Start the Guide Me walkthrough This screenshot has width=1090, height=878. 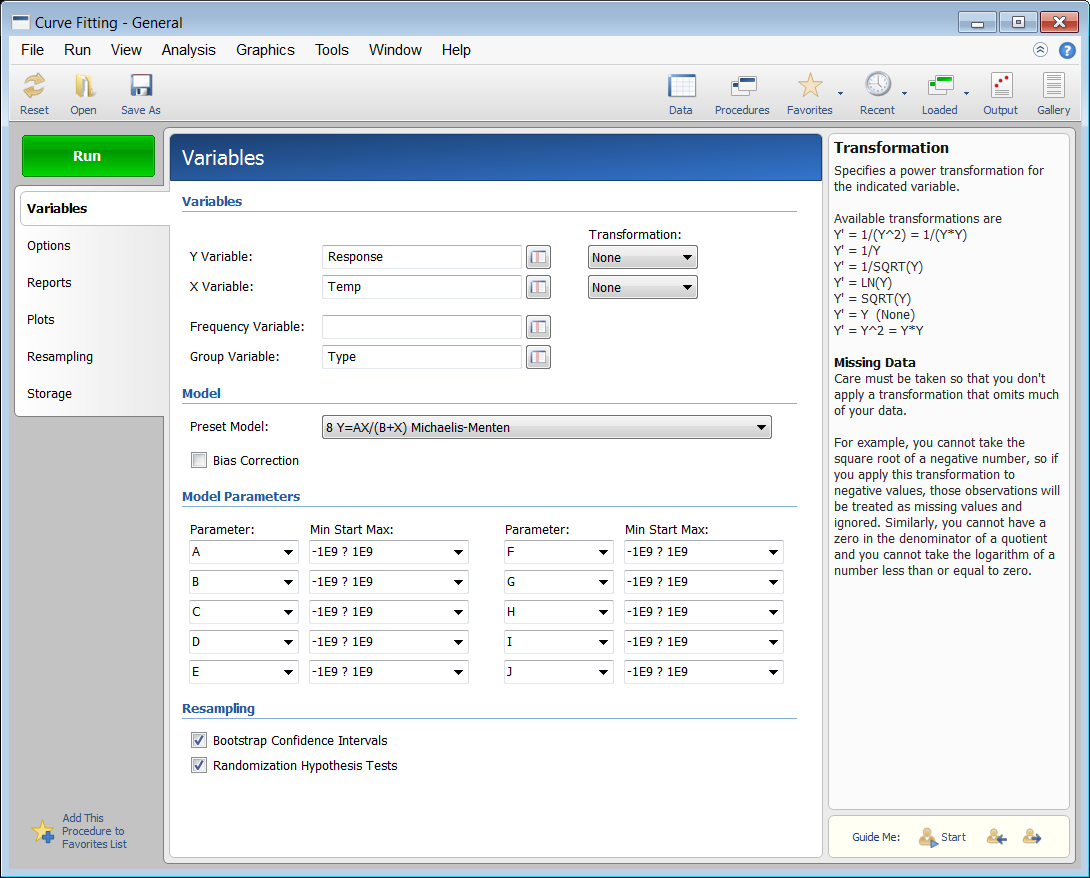pos(942,837)
